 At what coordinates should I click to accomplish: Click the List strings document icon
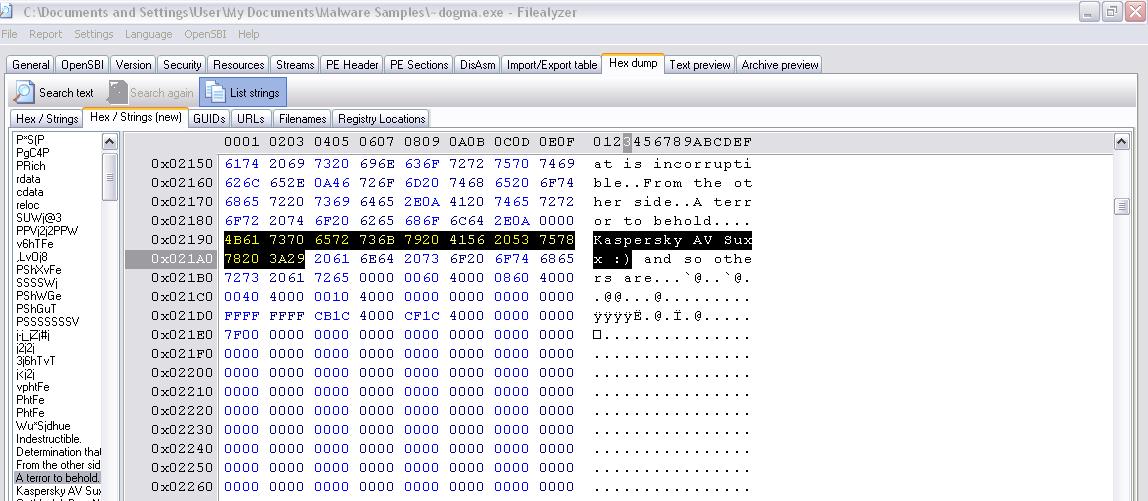pos(215,92)
